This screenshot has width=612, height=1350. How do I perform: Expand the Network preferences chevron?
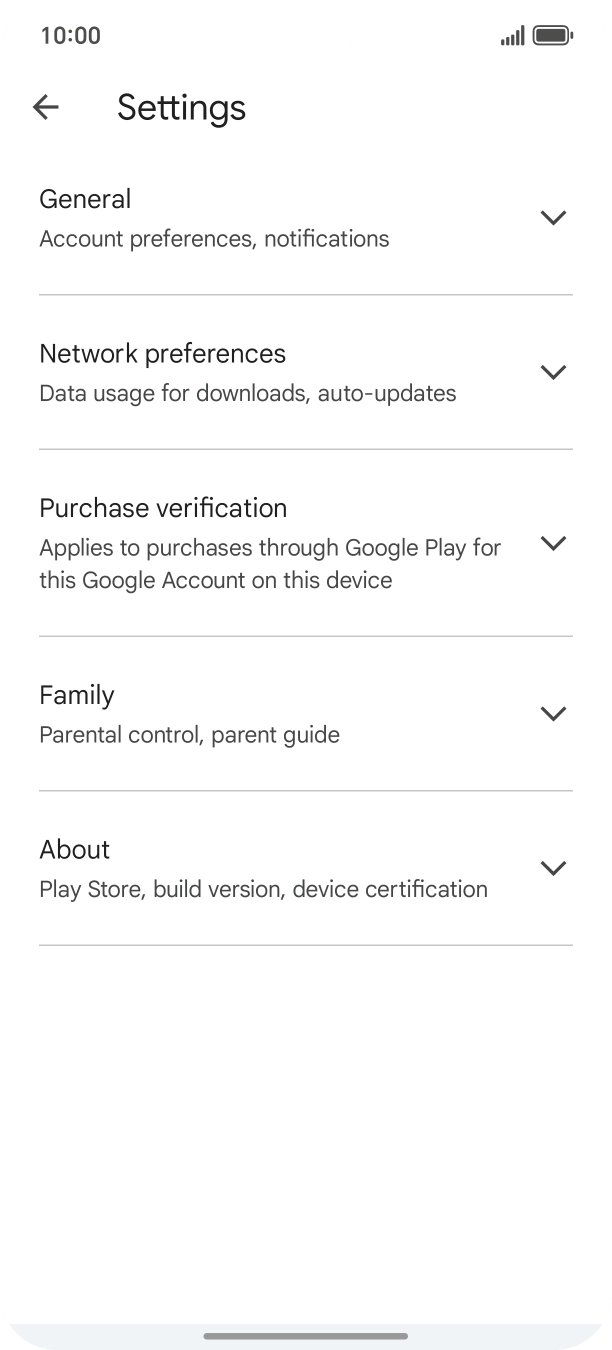[553, 372]
